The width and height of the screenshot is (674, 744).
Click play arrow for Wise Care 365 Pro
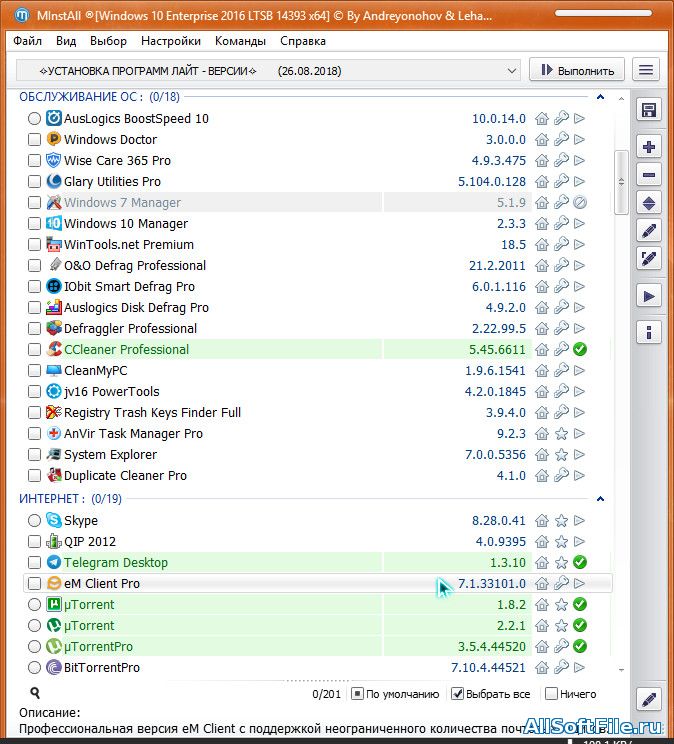[579, 160]
